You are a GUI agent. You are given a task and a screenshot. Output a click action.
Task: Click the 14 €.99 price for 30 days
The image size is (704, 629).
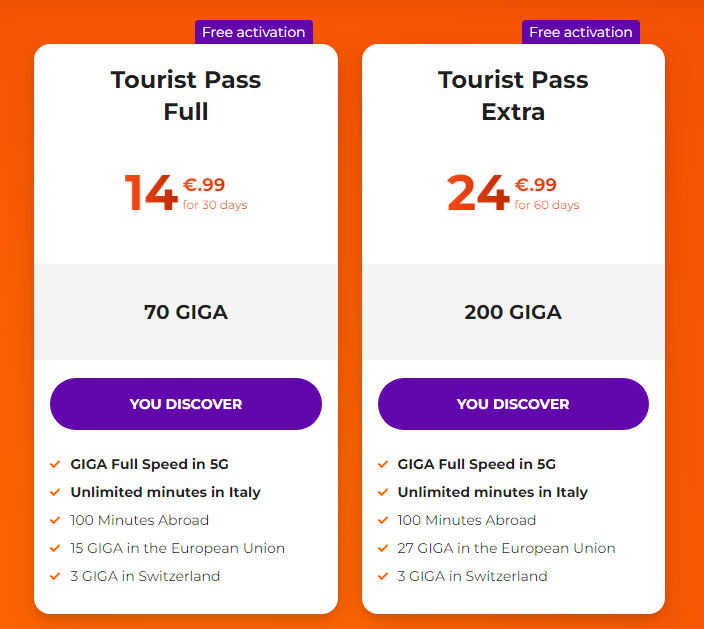point(186,193)
